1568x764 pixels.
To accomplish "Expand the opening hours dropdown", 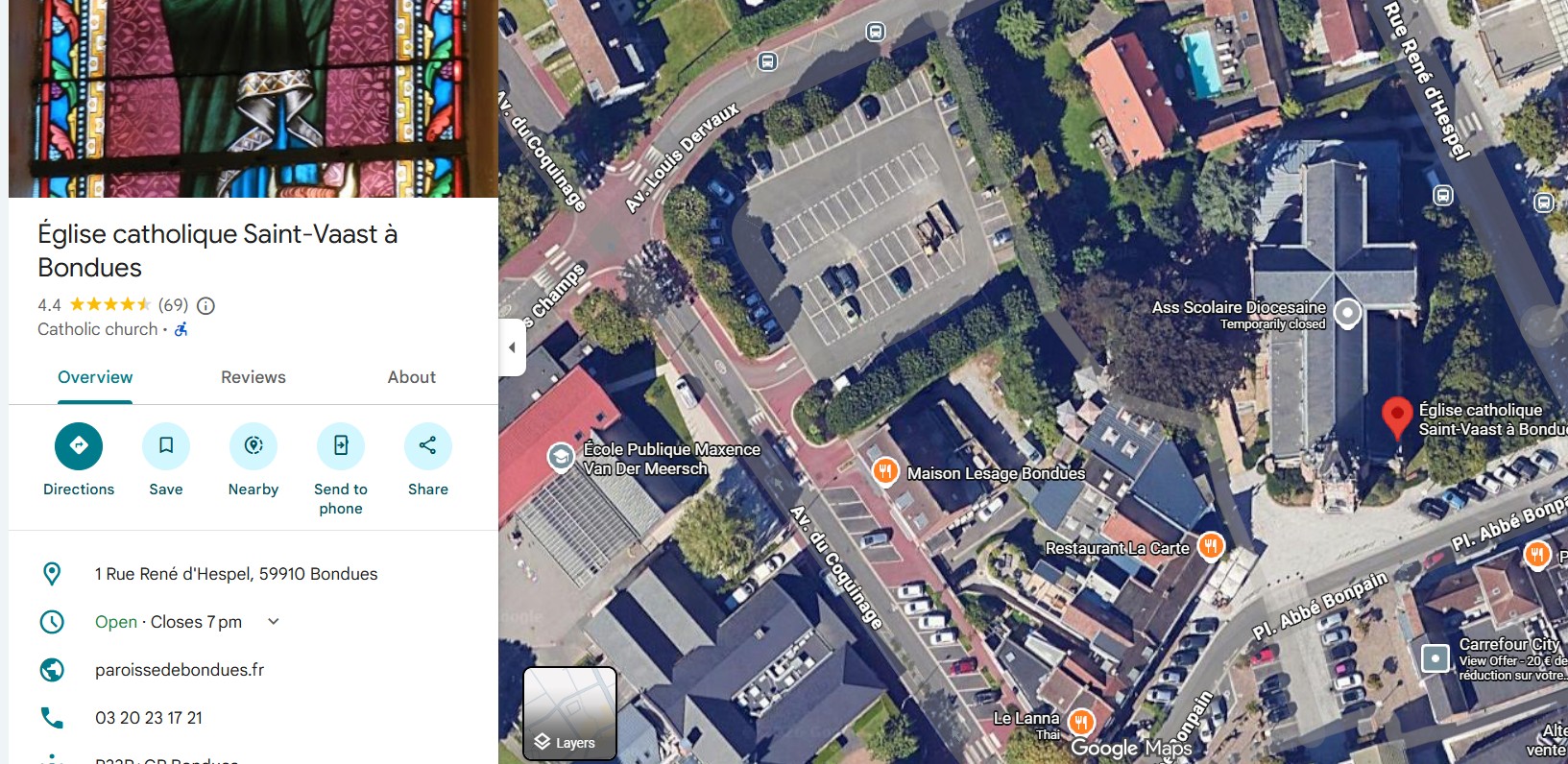I will tap(274, 622).
